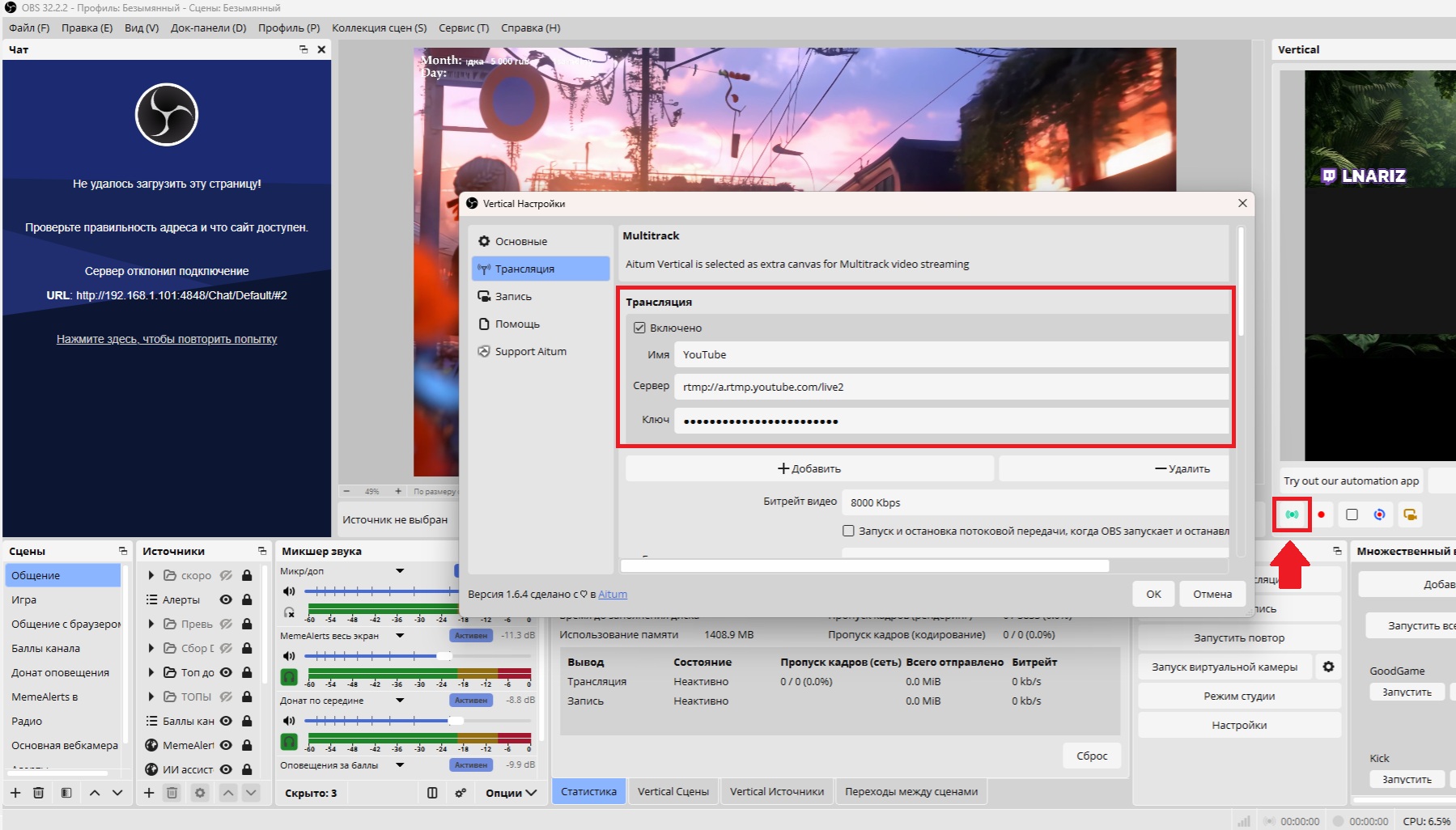1456x830 pixels.
Task: Uncheck the Включено checkbox
Action: click(639, 328)
